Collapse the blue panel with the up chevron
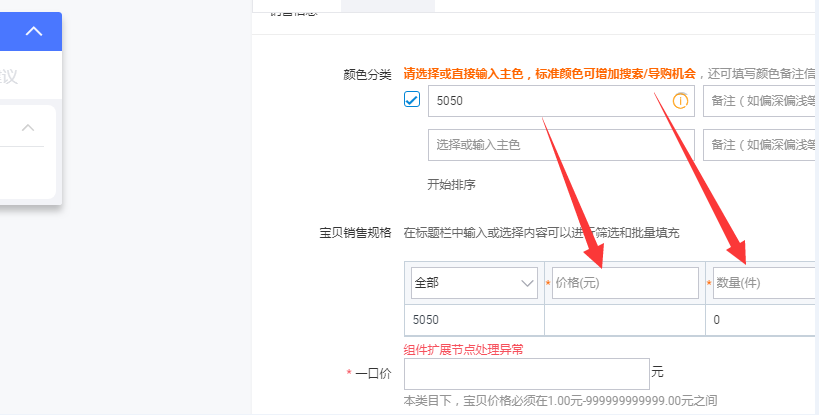Image resolution: width=819 pixels, height=415 pixels. click(x=34, y=31)
